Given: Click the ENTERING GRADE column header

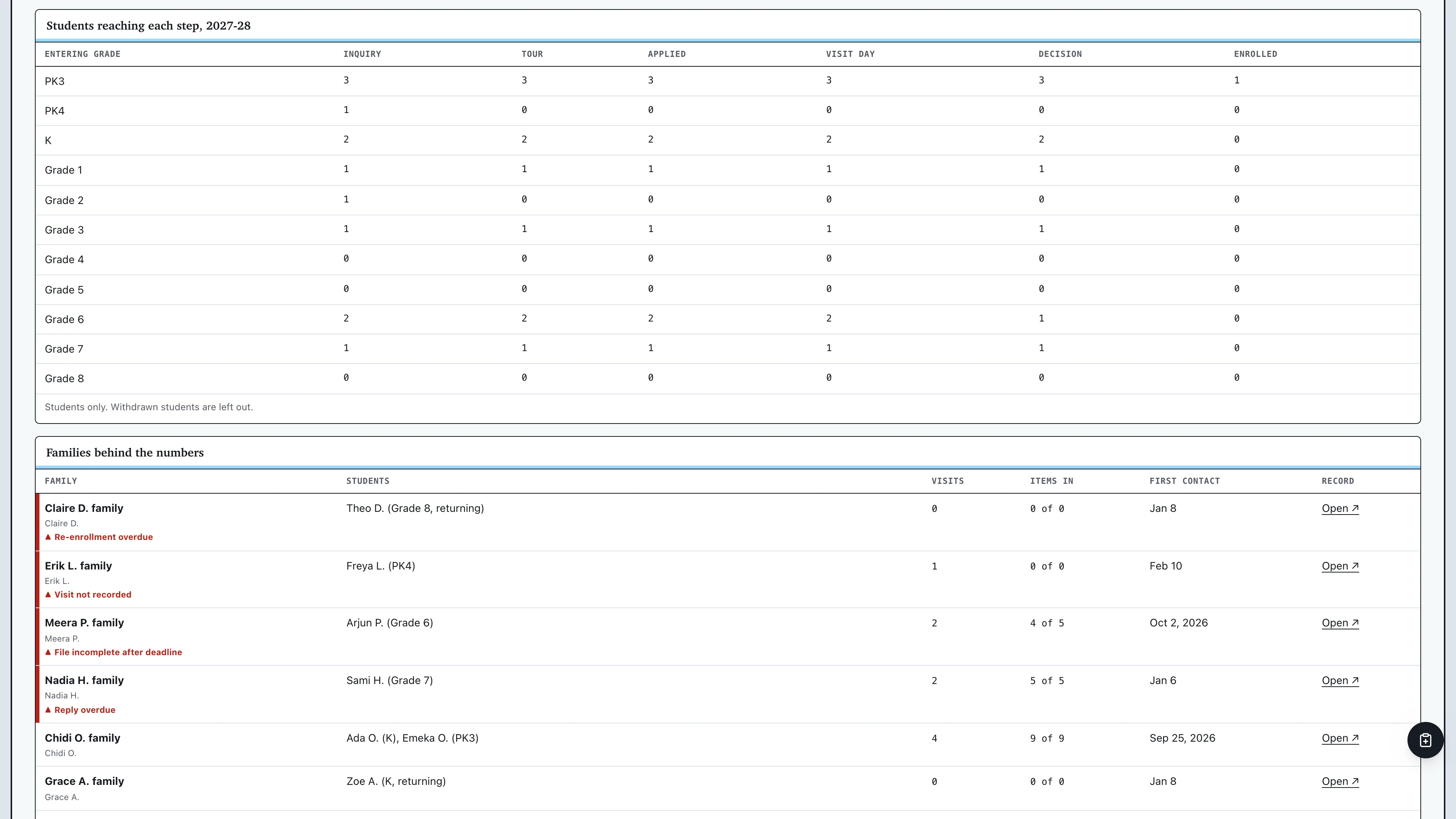Looking at the screenshot, I should (x=83, y=54).
